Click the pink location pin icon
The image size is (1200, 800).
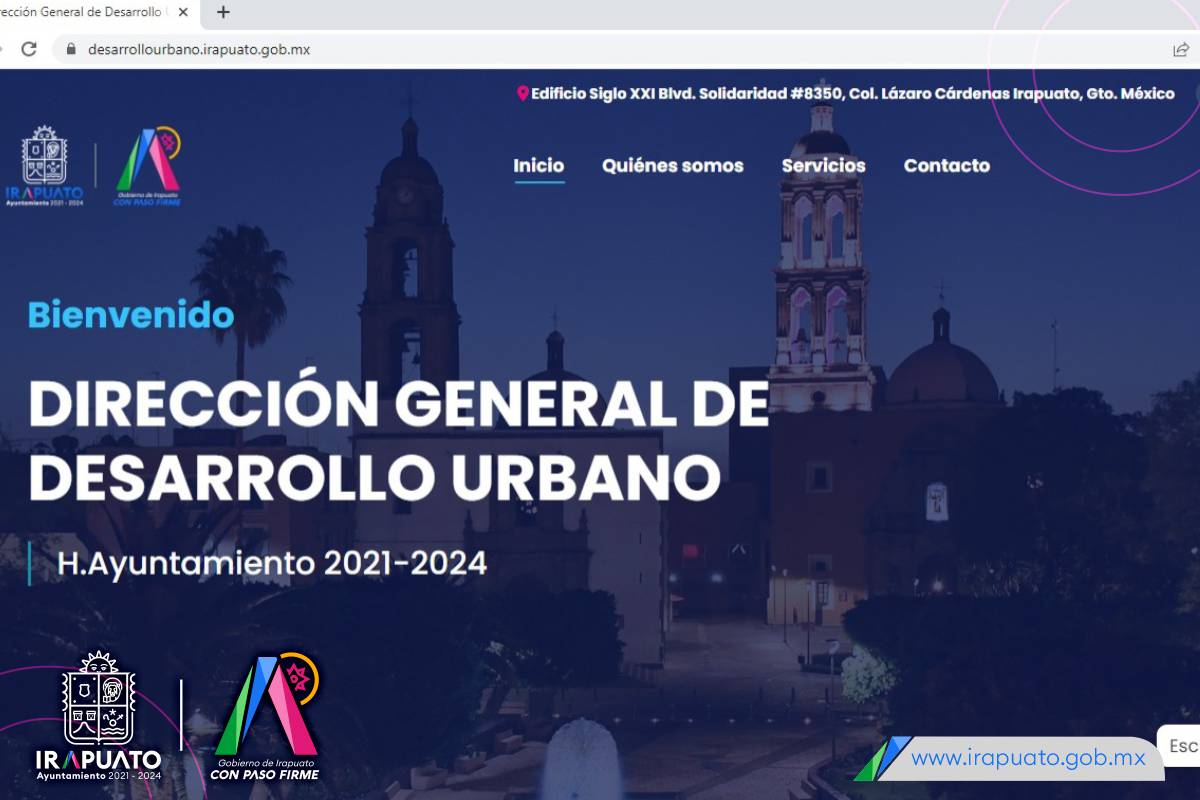coord(522,93)
